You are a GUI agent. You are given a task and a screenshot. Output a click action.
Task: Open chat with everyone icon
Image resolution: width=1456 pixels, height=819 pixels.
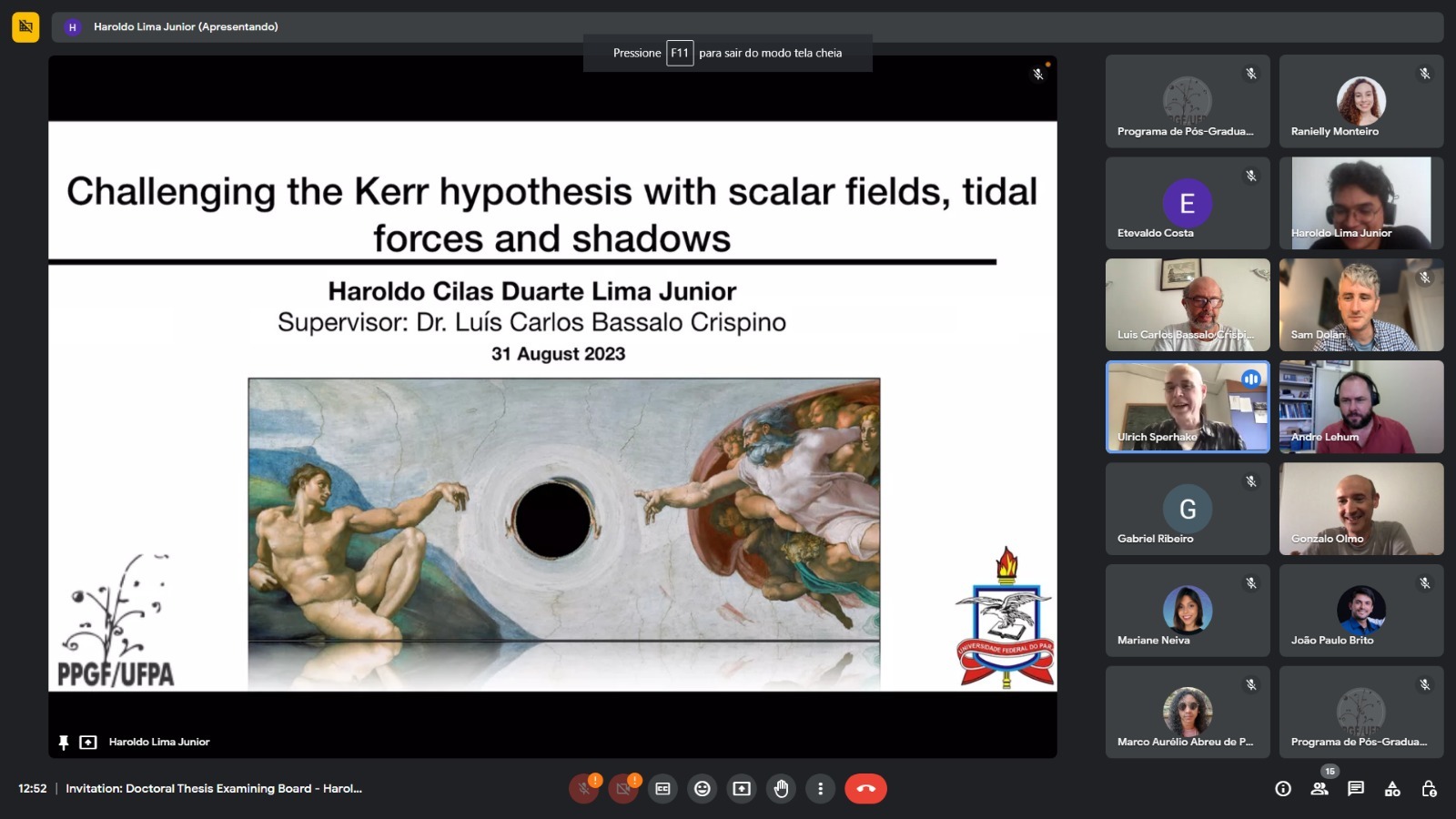pos(1356,789)
